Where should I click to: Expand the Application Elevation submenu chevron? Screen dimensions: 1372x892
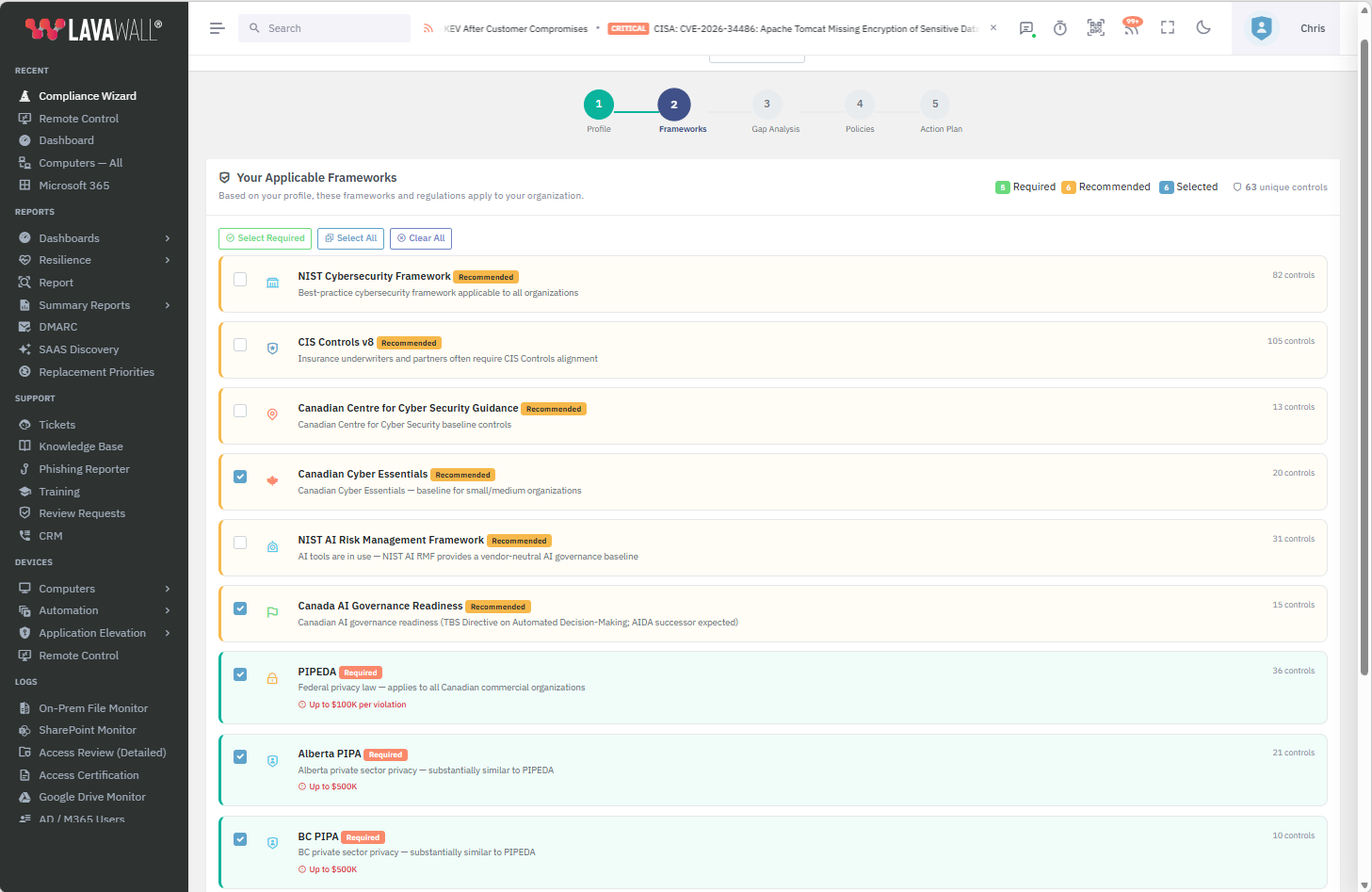(x=168, y=633)
